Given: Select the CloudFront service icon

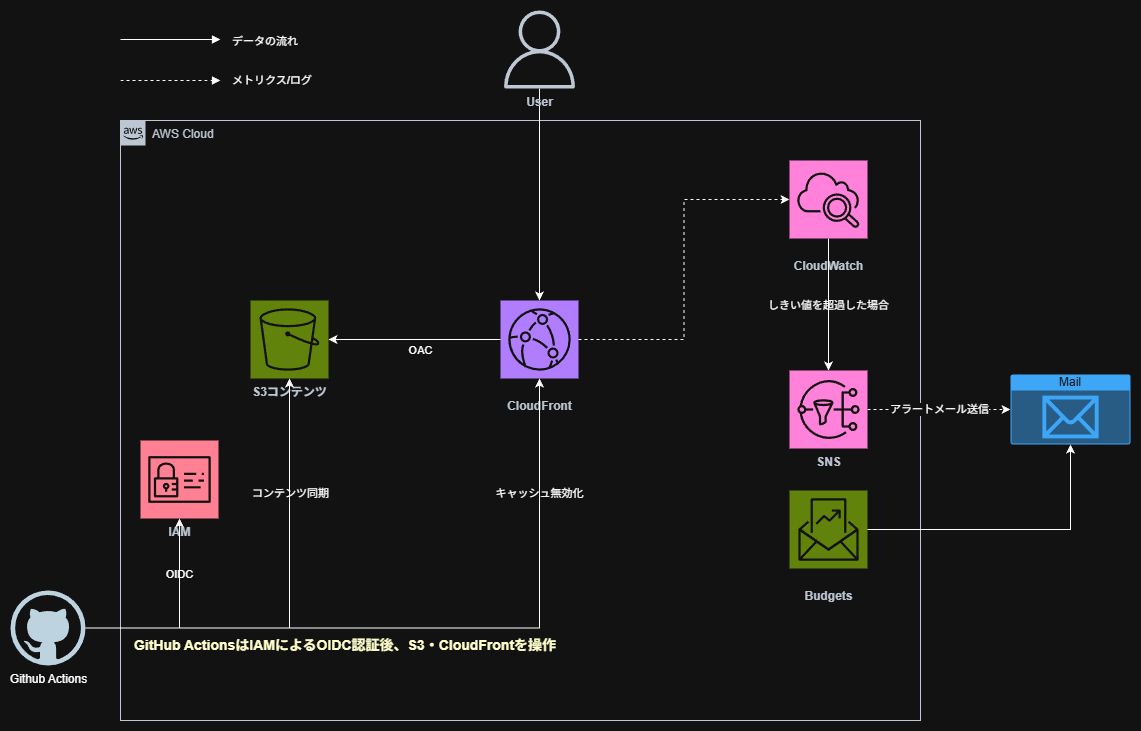Looking at the screenshot, I should tap(539, 339).
